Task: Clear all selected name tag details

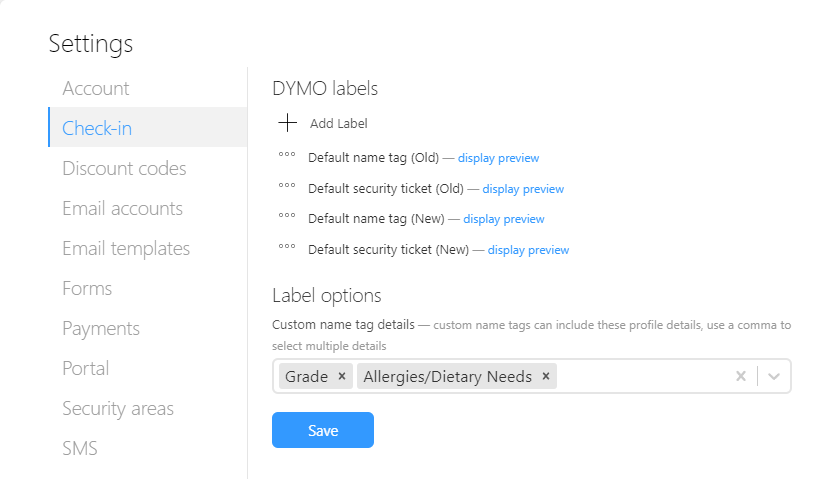Action: click(741, 376)
